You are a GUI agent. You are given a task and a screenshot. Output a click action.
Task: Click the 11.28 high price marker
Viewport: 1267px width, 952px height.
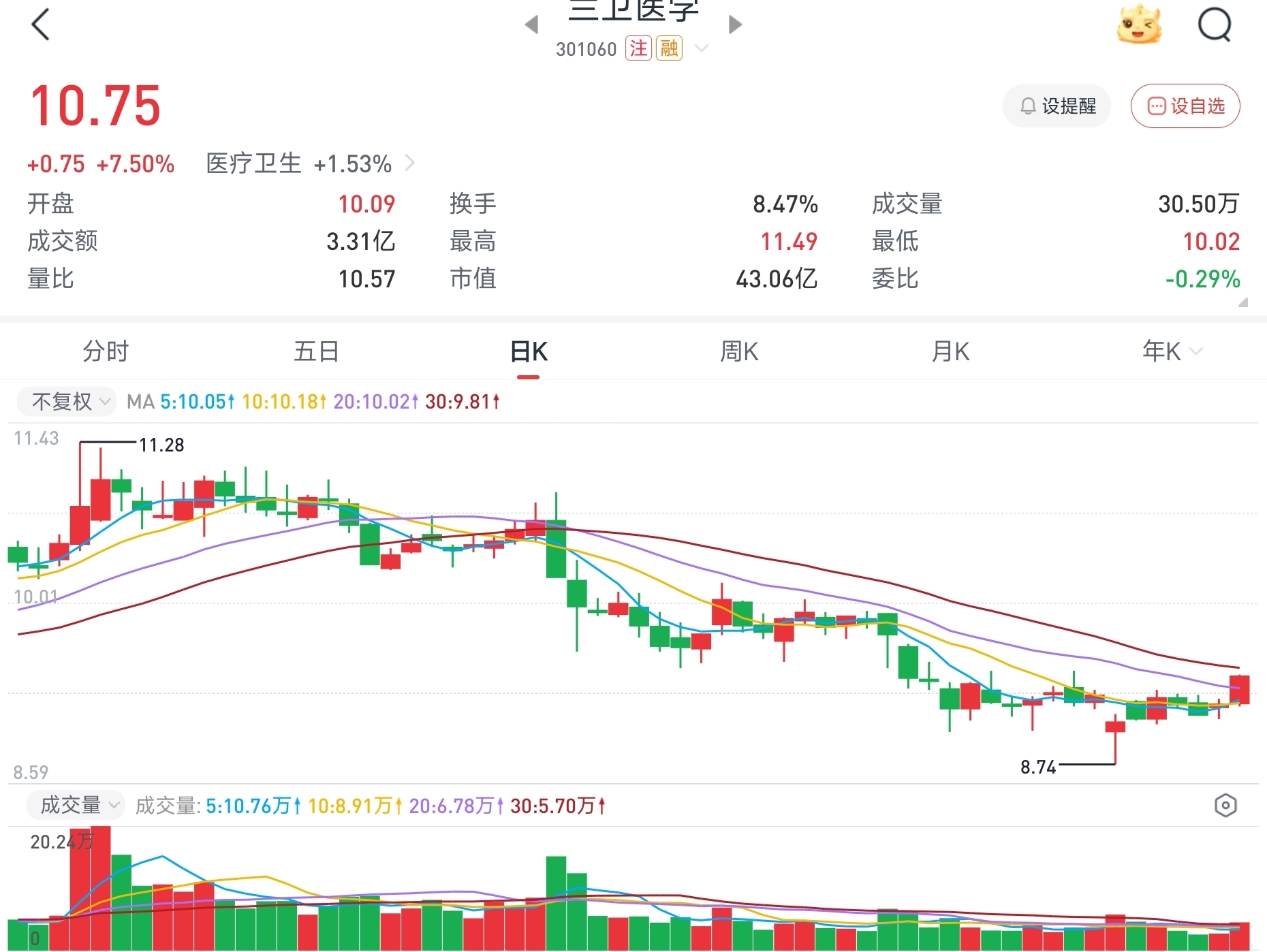(x=161, y=445)
